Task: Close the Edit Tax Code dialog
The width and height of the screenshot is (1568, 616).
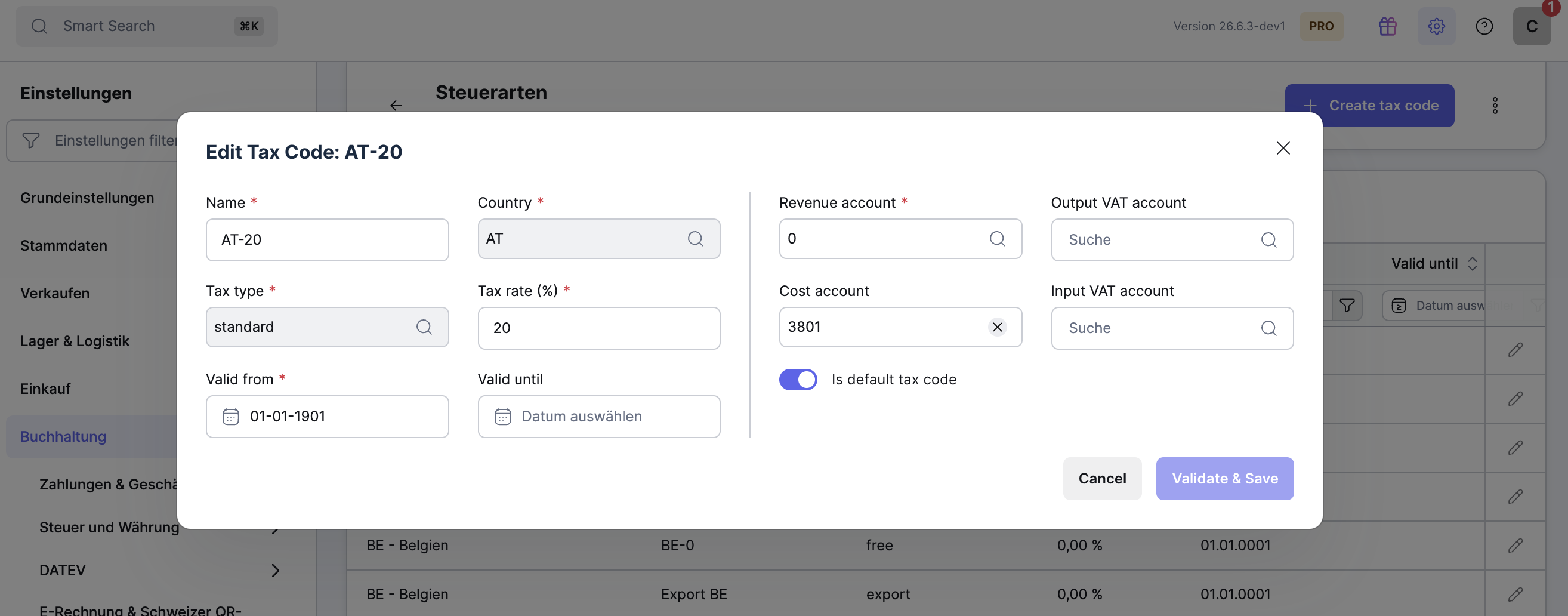Action: tap(1283, 149)
